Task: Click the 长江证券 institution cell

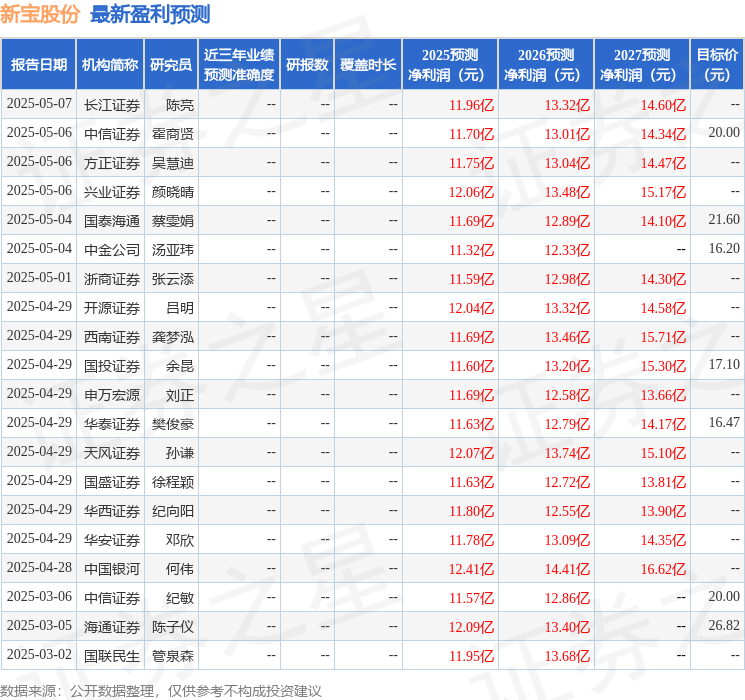Action: coord(112,105)
